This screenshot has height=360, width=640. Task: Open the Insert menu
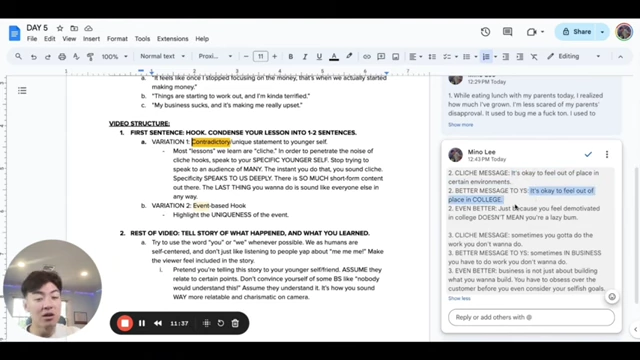(91, 39)
